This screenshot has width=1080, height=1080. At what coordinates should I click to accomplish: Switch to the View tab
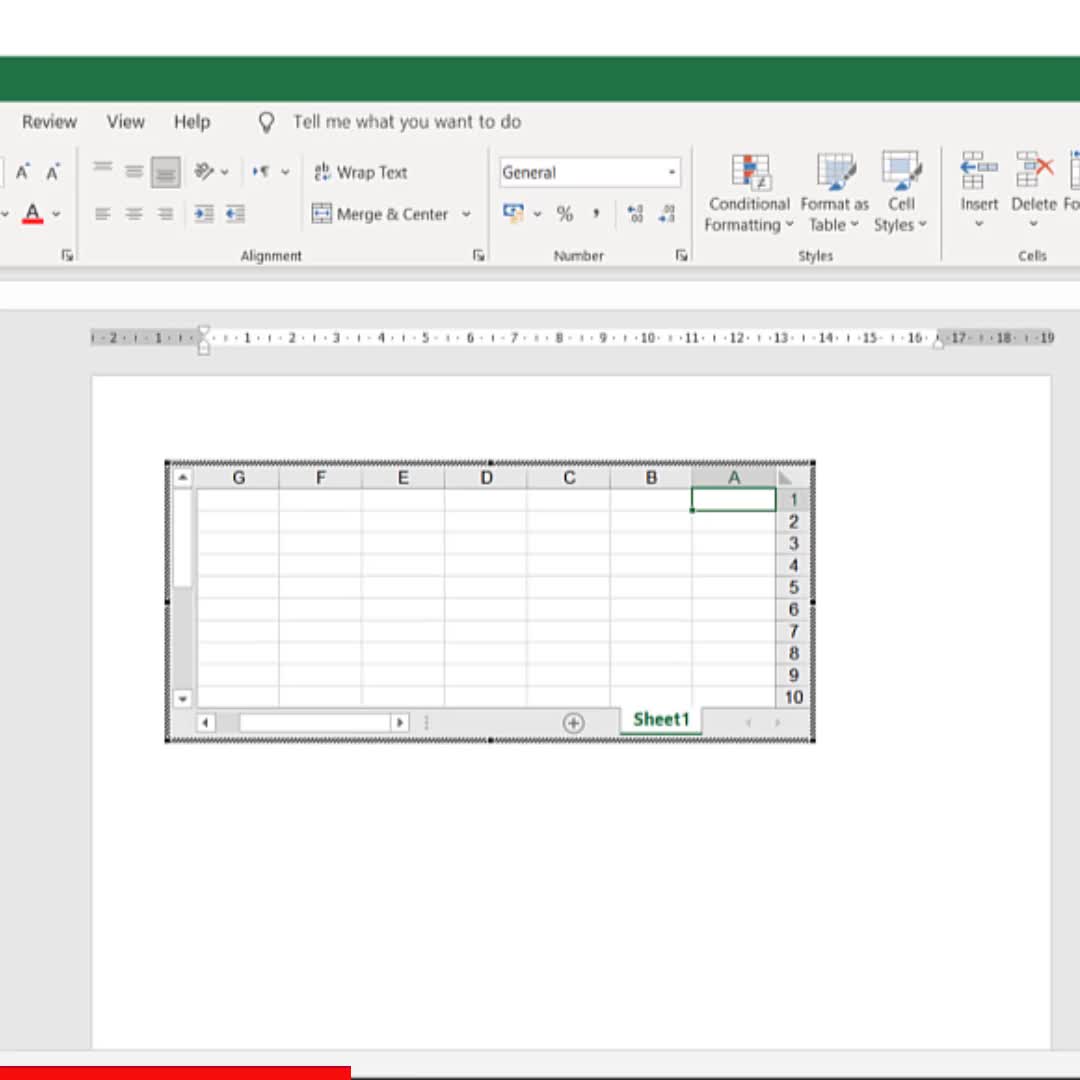coord(126,122)
